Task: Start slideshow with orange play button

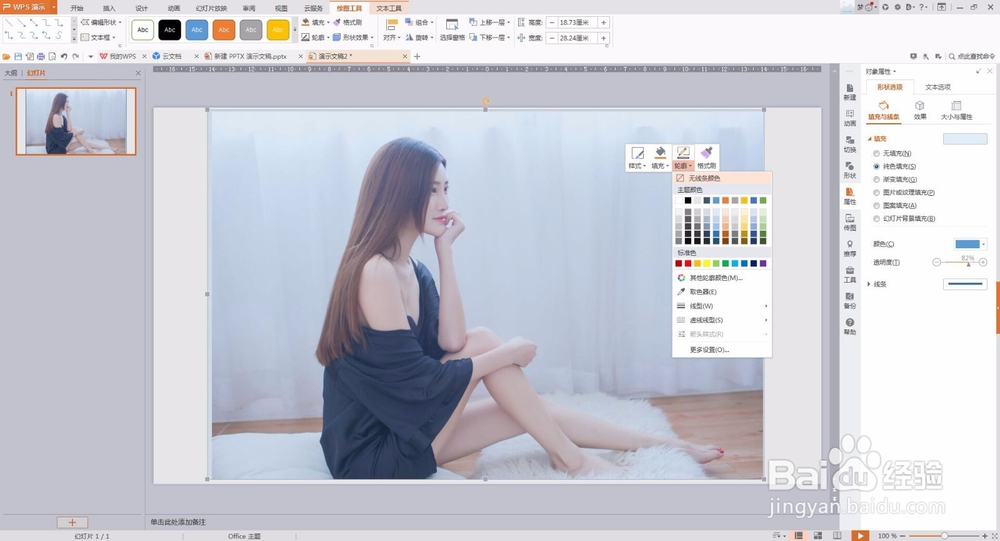Action: point(860,536)
